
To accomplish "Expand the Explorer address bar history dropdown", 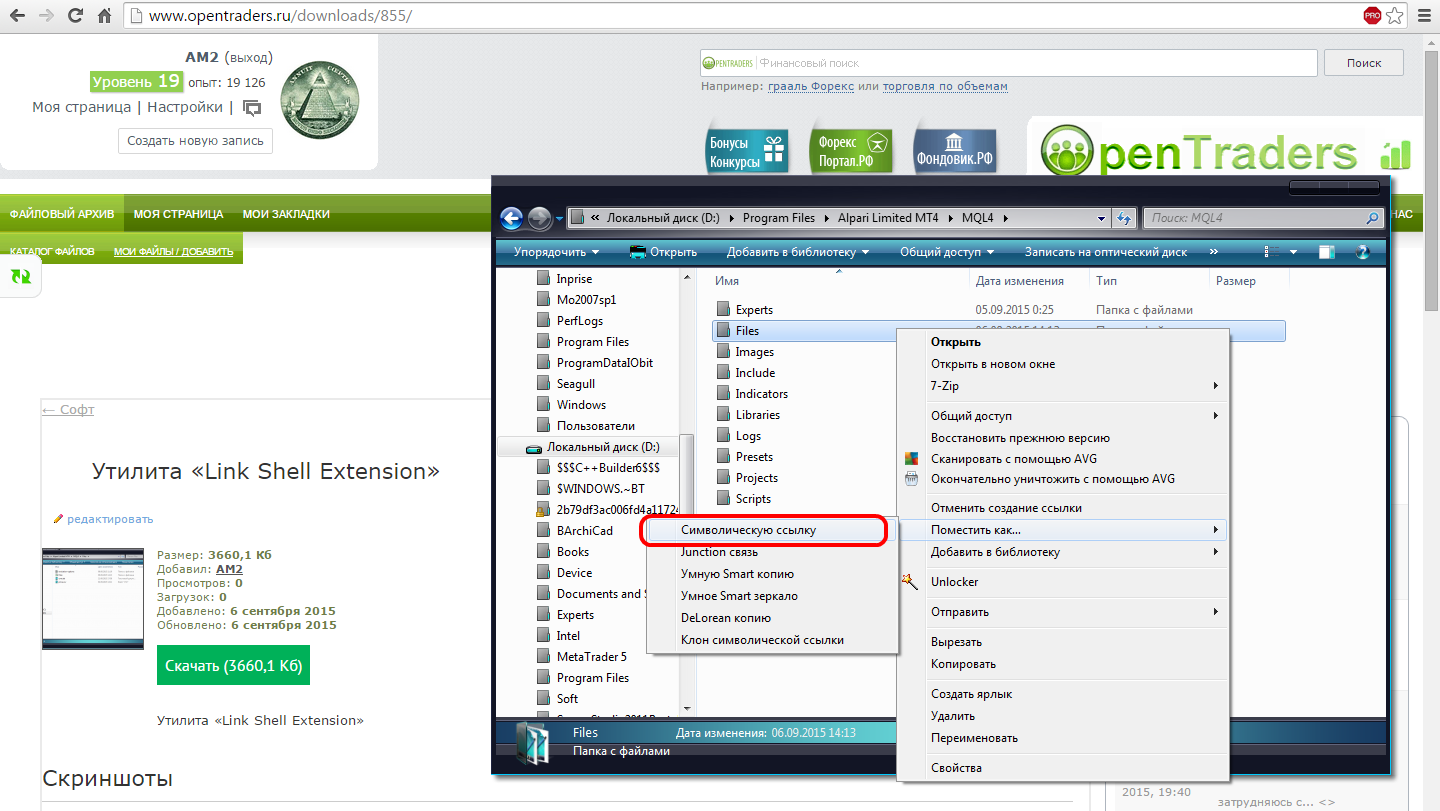I will [1102, 218].
